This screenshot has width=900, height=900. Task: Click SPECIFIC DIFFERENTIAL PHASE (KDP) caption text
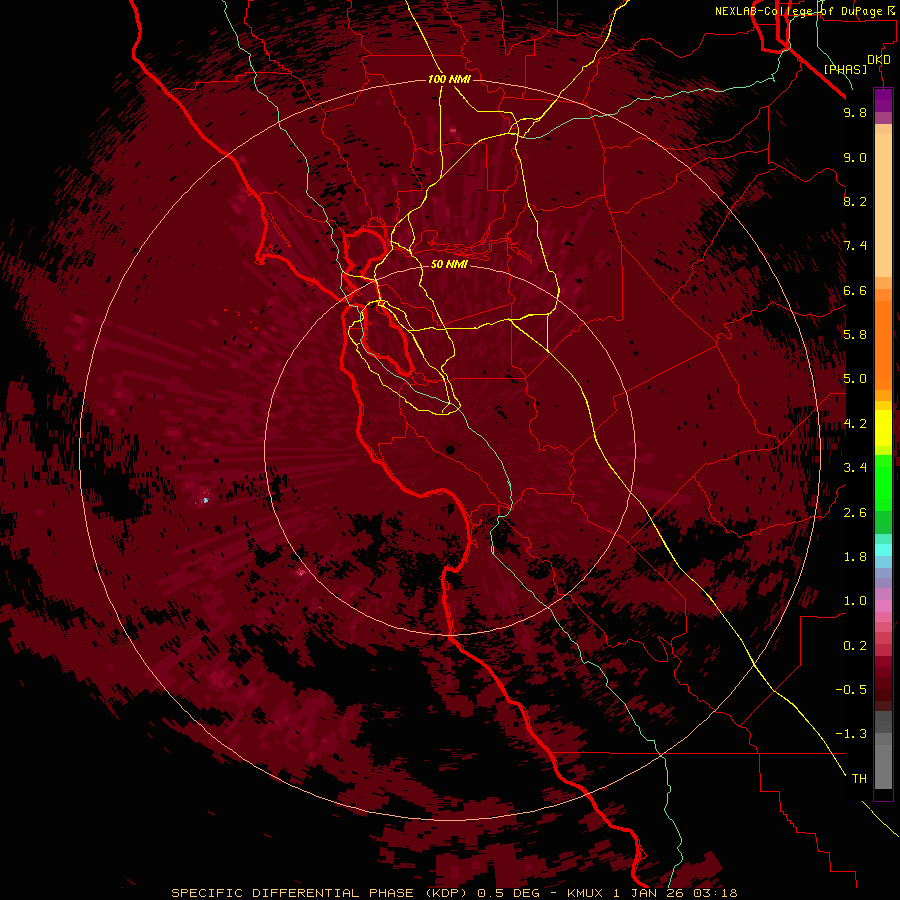[x=320, y=893]
